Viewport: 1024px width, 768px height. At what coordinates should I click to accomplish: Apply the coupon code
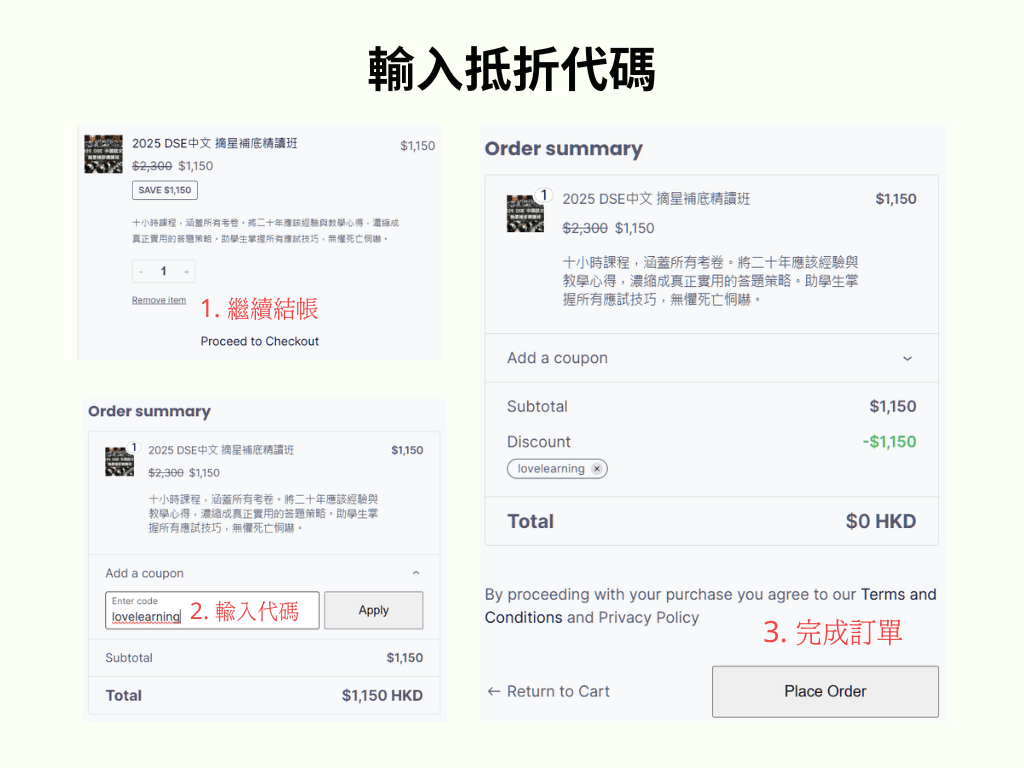click(x=374, y=610)
